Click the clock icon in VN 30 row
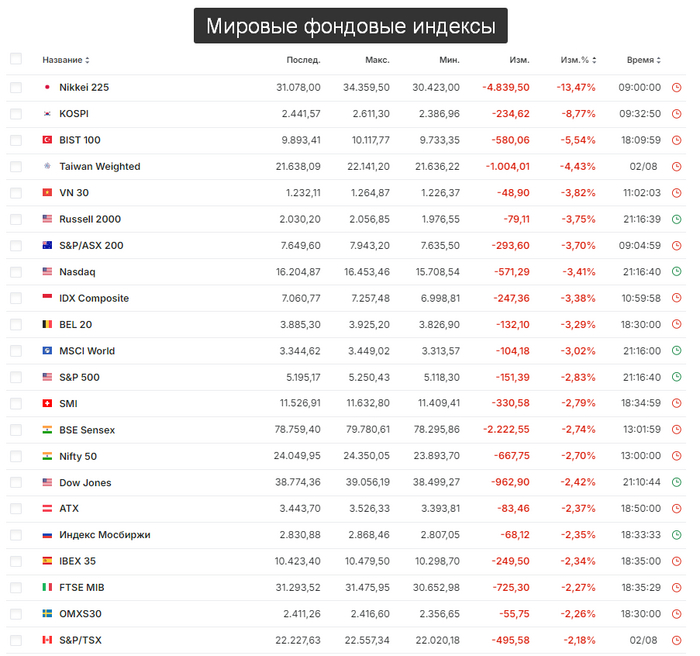 676,193
